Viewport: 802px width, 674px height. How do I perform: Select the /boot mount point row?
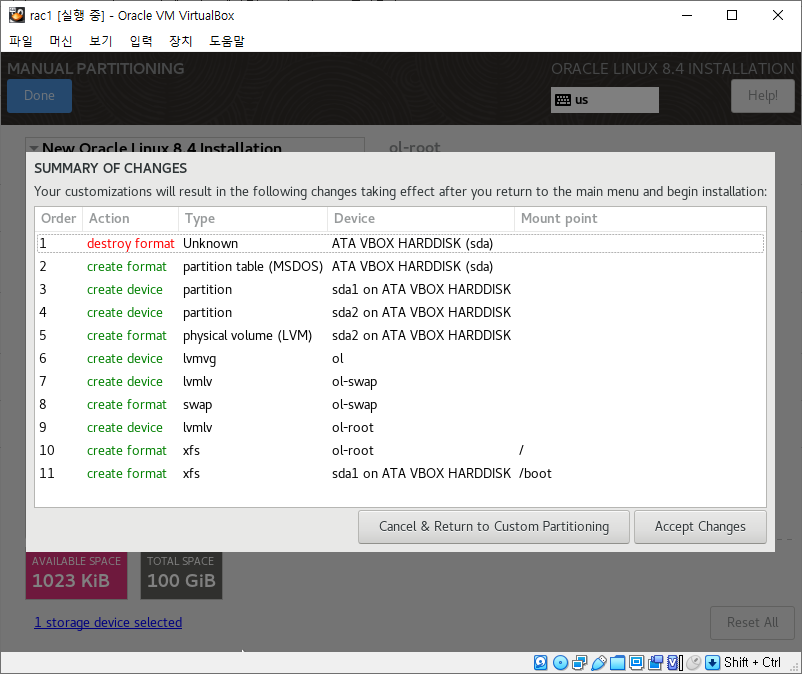(400, 474)
